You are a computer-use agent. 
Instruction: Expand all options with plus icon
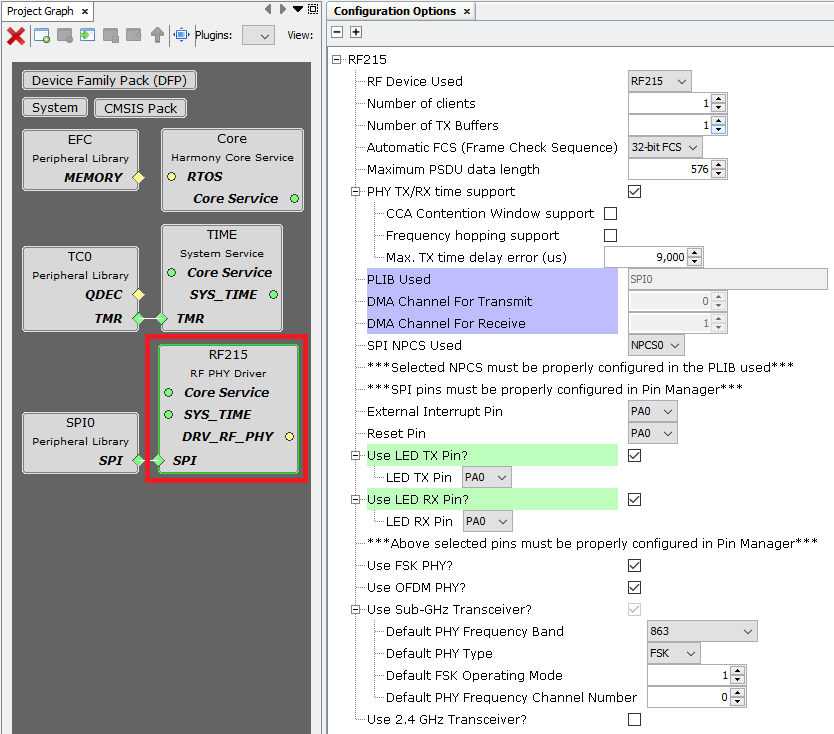356,32
